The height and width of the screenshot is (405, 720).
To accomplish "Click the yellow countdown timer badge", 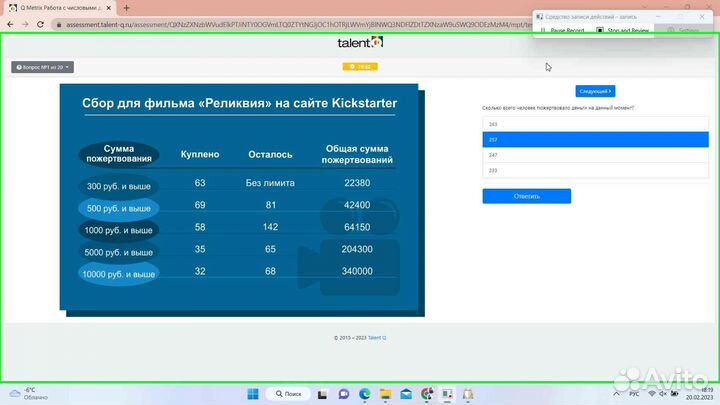I will point(360,67).
